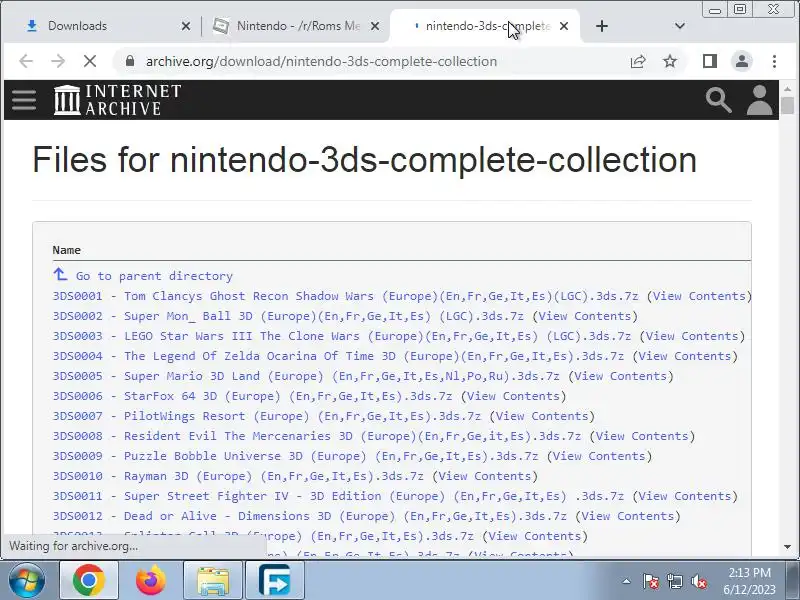Screen dimensions: 800x600
Task: Open Windows Explorer from taskbar
Action: tap(213, 581)
